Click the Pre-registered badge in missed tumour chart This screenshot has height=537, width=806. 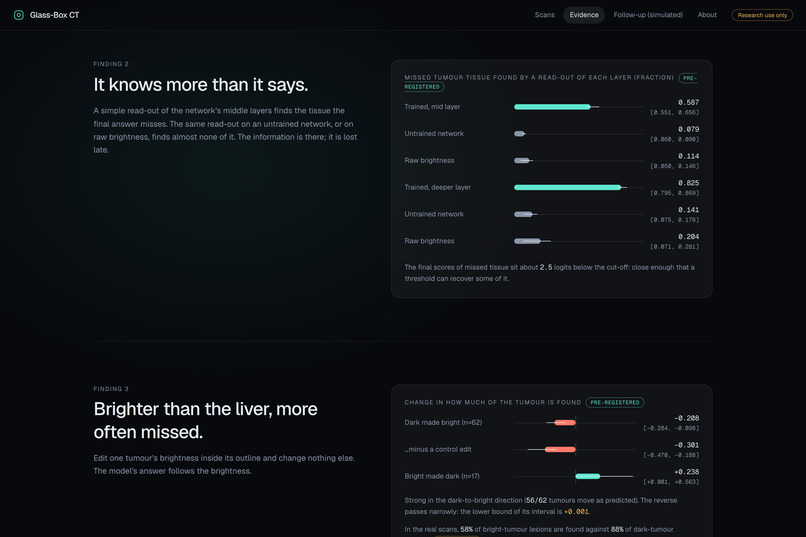(x=689, y=78)
